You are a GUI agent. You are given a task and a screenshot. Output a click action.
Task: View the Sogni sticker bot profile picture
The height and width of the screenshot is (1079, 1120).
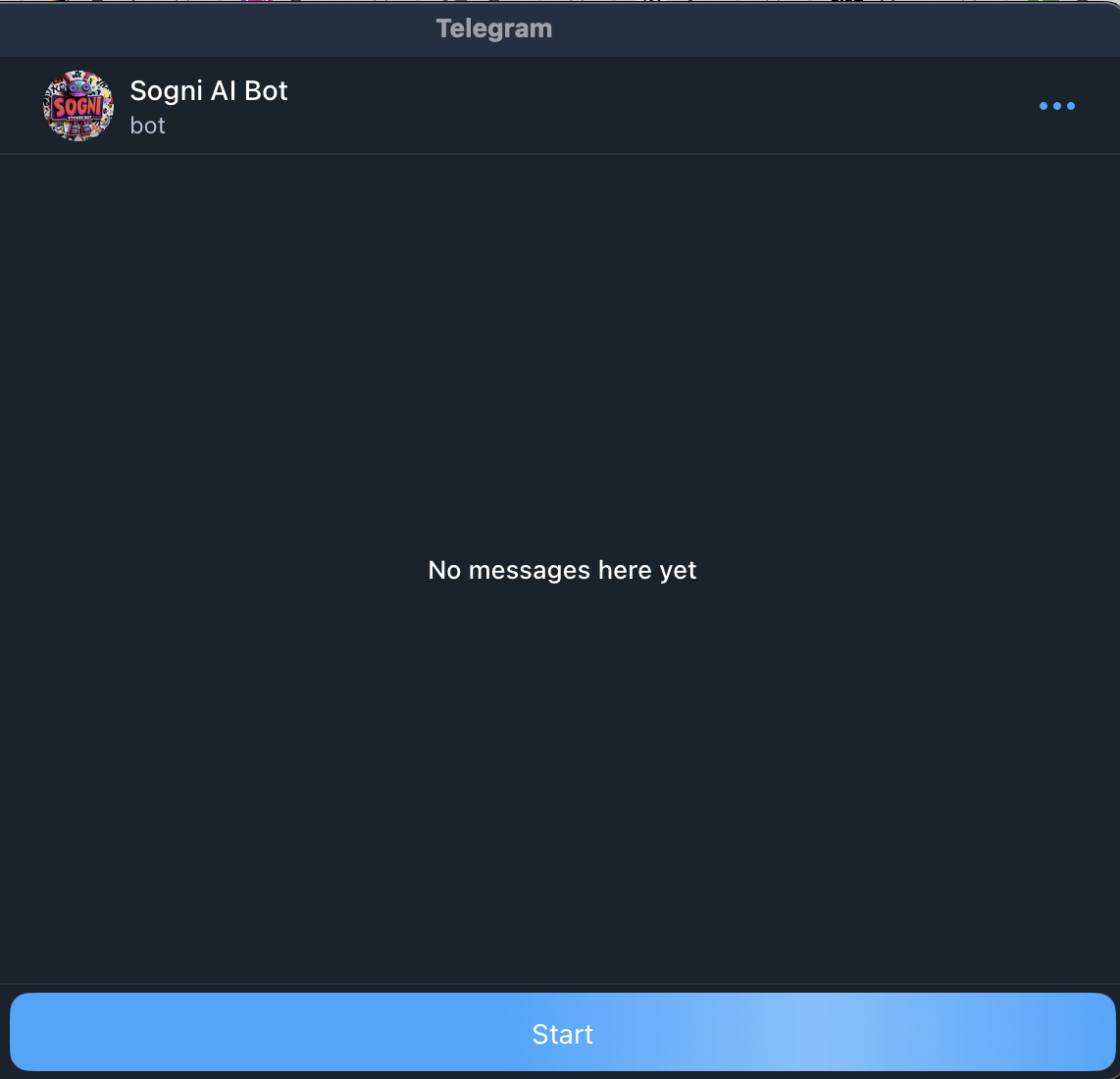[77, 106]
